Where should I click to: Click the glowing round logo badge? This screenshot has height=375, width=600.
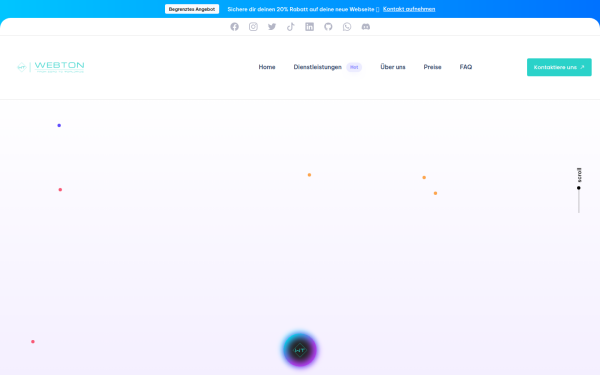point(300,350)
